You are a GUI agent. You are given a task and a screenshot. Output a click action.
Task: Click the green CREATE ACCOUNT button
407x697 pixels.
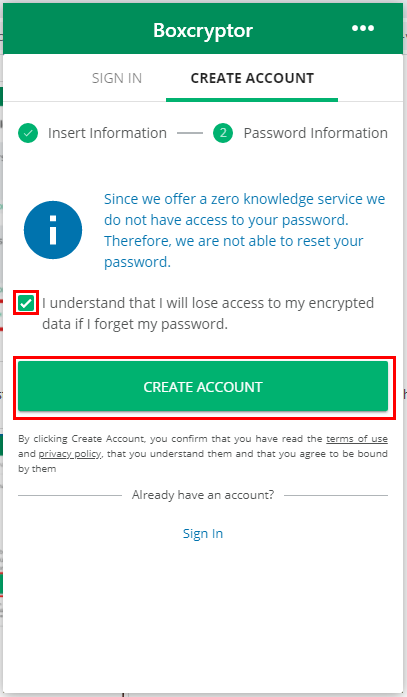(x=203, y=386)
